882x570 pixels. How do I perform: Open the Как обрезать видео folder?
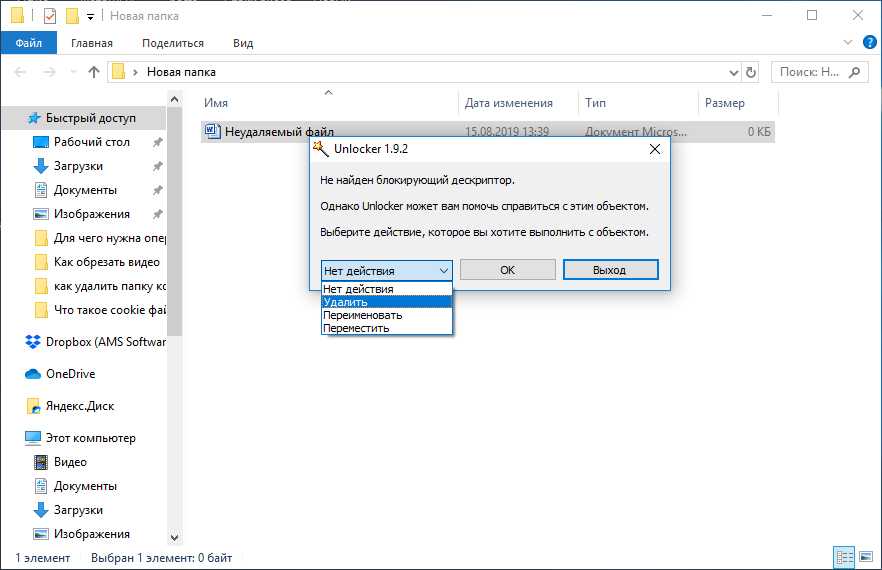[x=106, y=262]
